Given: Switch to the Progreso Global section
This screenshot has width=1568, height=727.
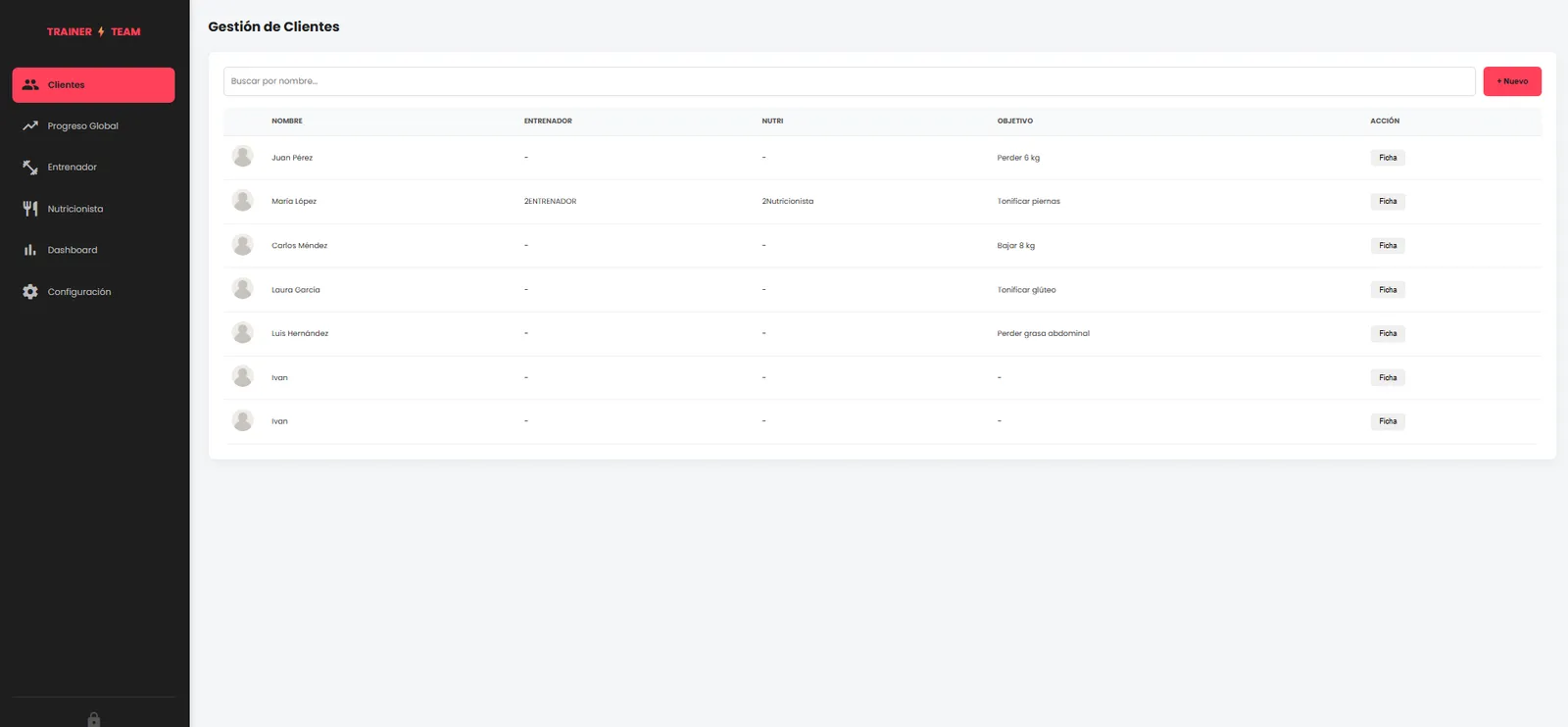Looking at the screenshot, I should 94,126.
